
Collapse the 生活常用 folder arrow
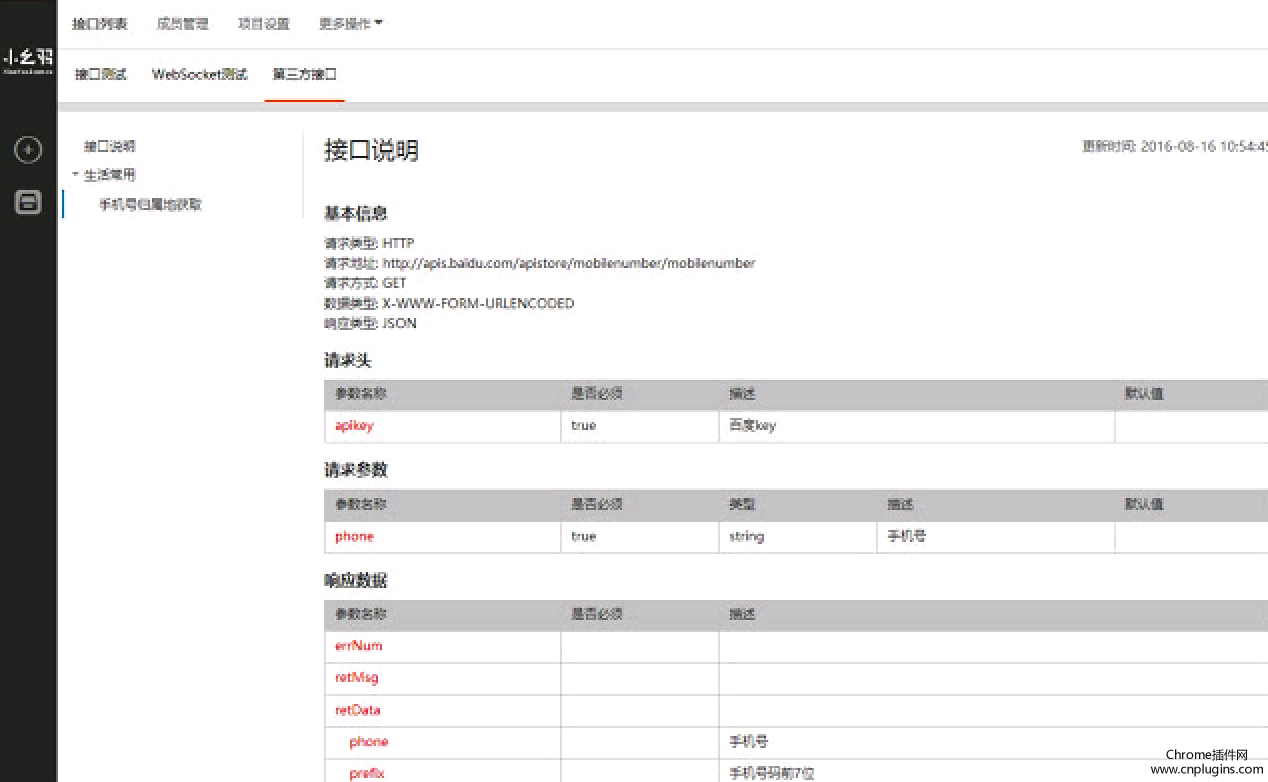75,175
